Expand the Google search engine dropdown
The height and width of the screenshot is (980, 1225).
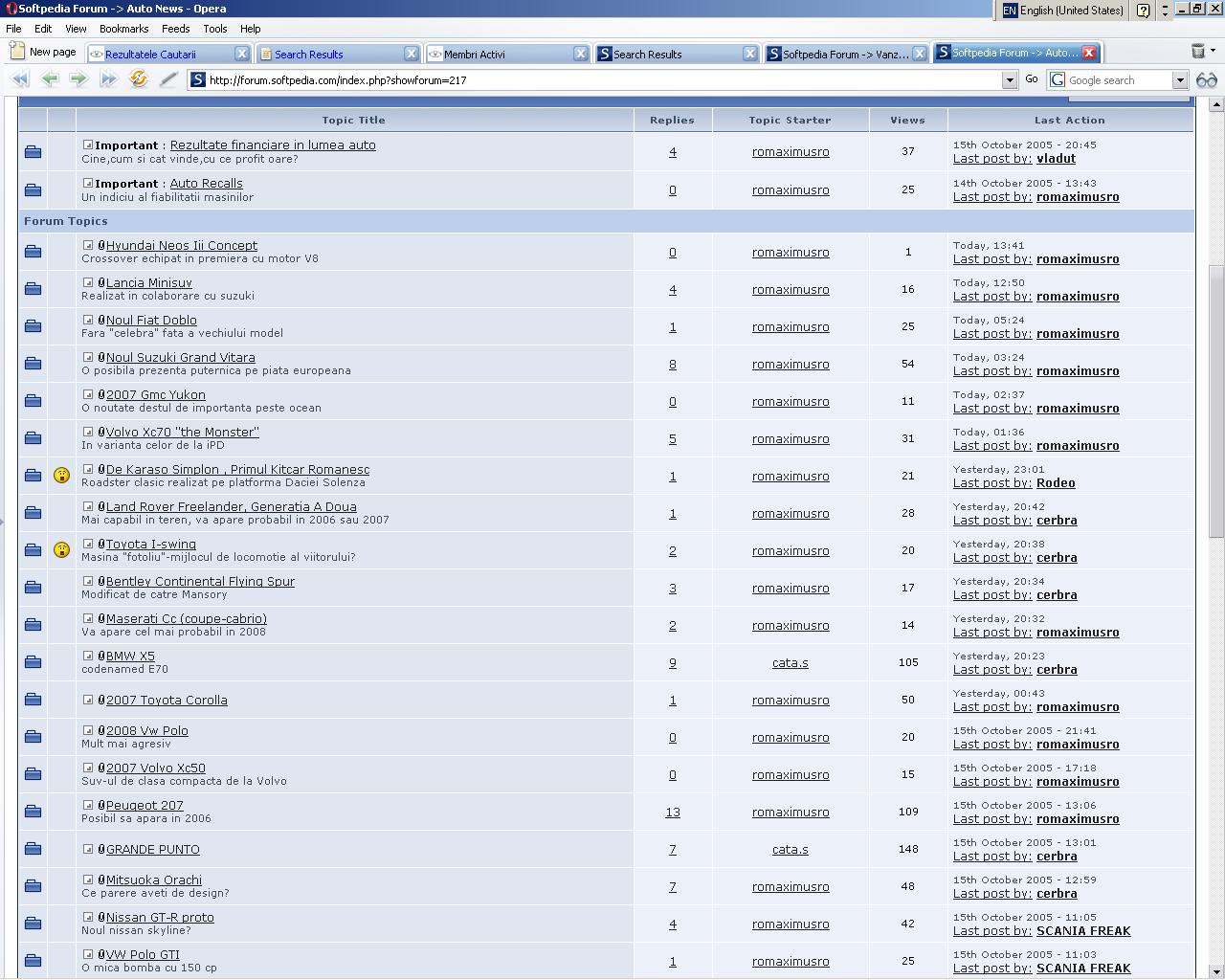(x=1180, y=80)
